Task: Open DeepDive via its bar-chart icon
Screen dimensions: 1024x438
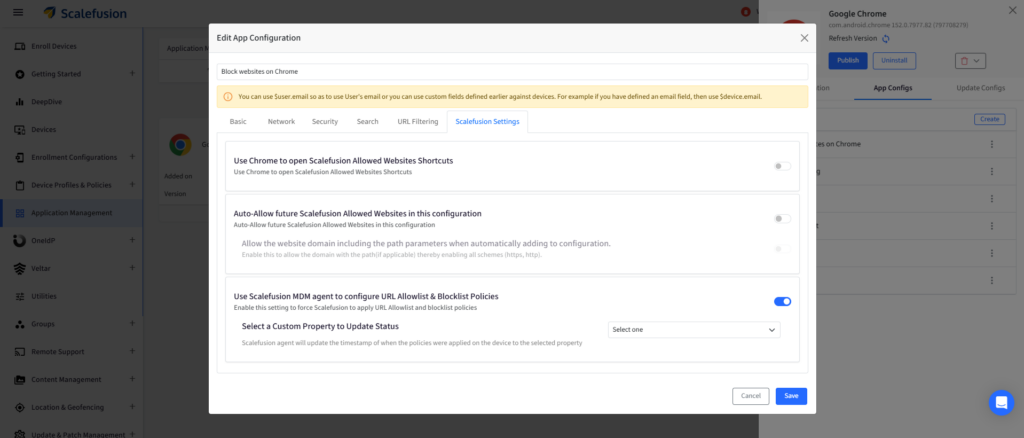Action: point(20,102)
